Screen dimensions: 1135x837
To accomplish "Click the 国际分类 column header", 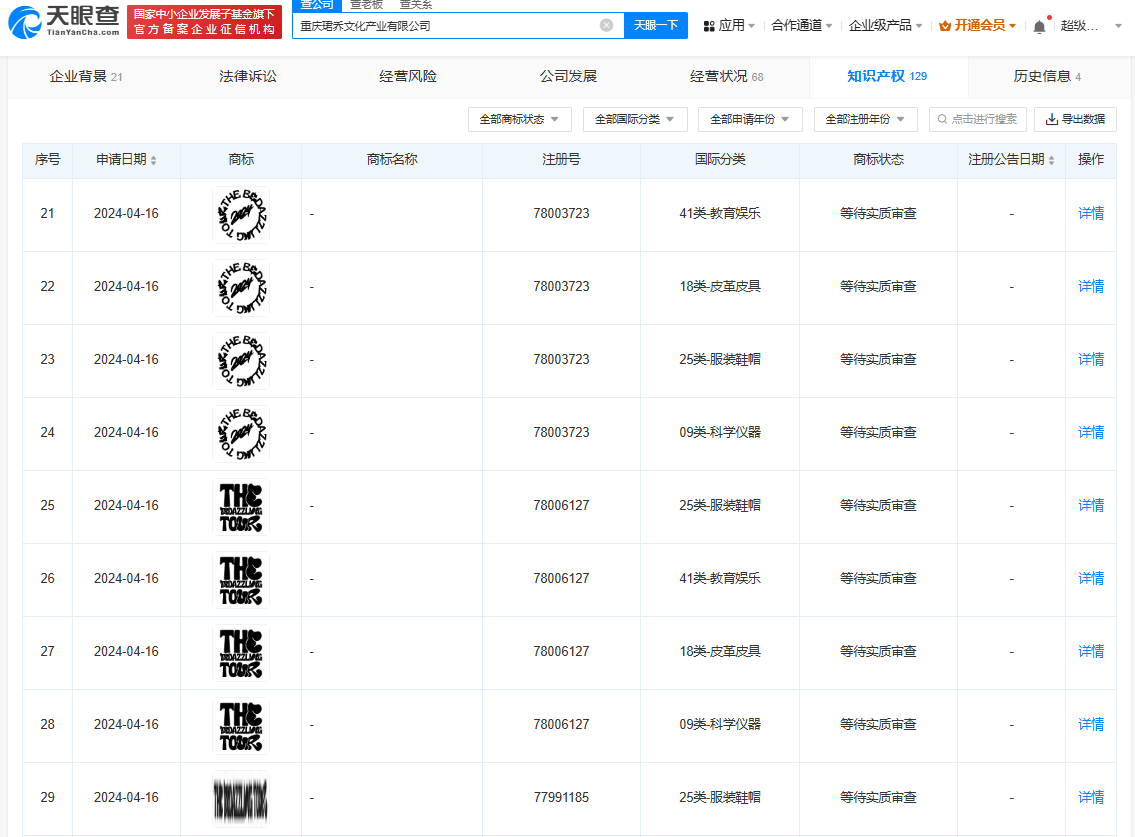I will pyautogui.click(x=720, y=160).
